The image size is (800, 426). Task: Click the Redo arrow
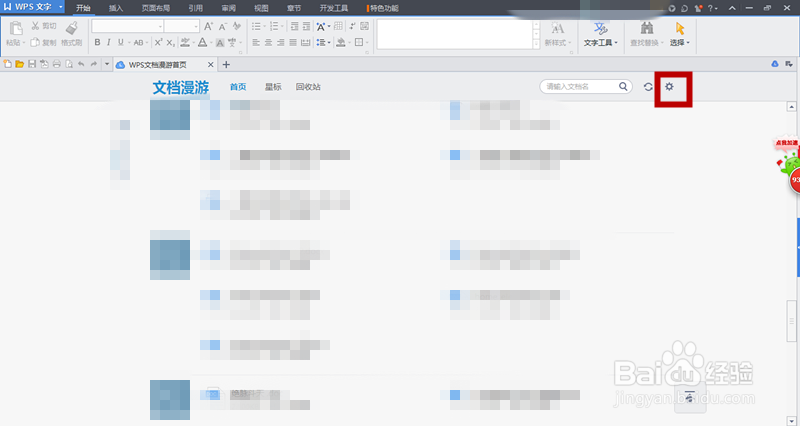click(x=93, y=64)
